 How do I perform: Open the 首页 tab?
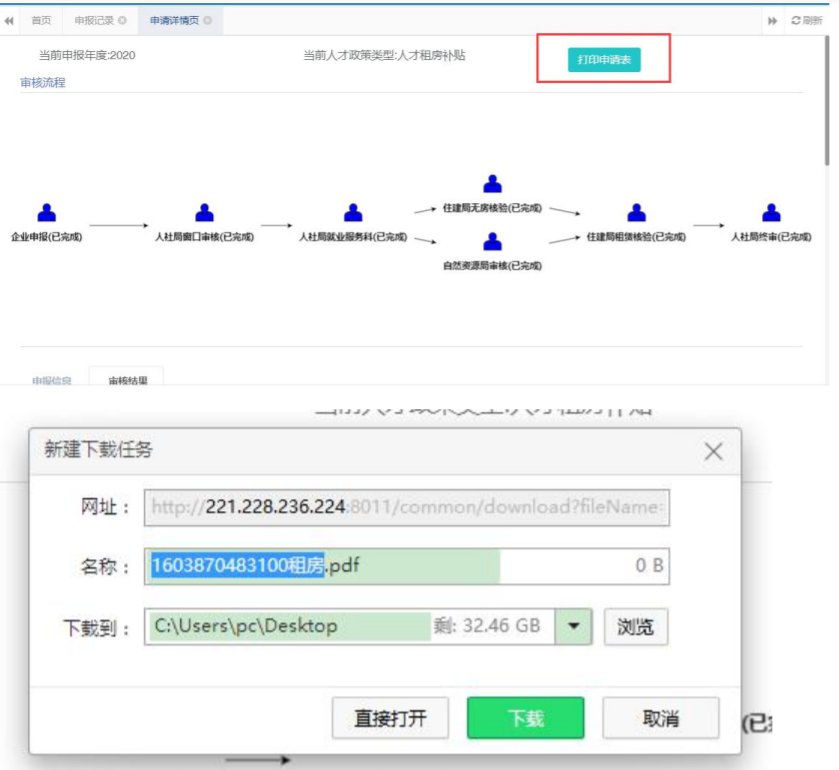tap(41, 20)
